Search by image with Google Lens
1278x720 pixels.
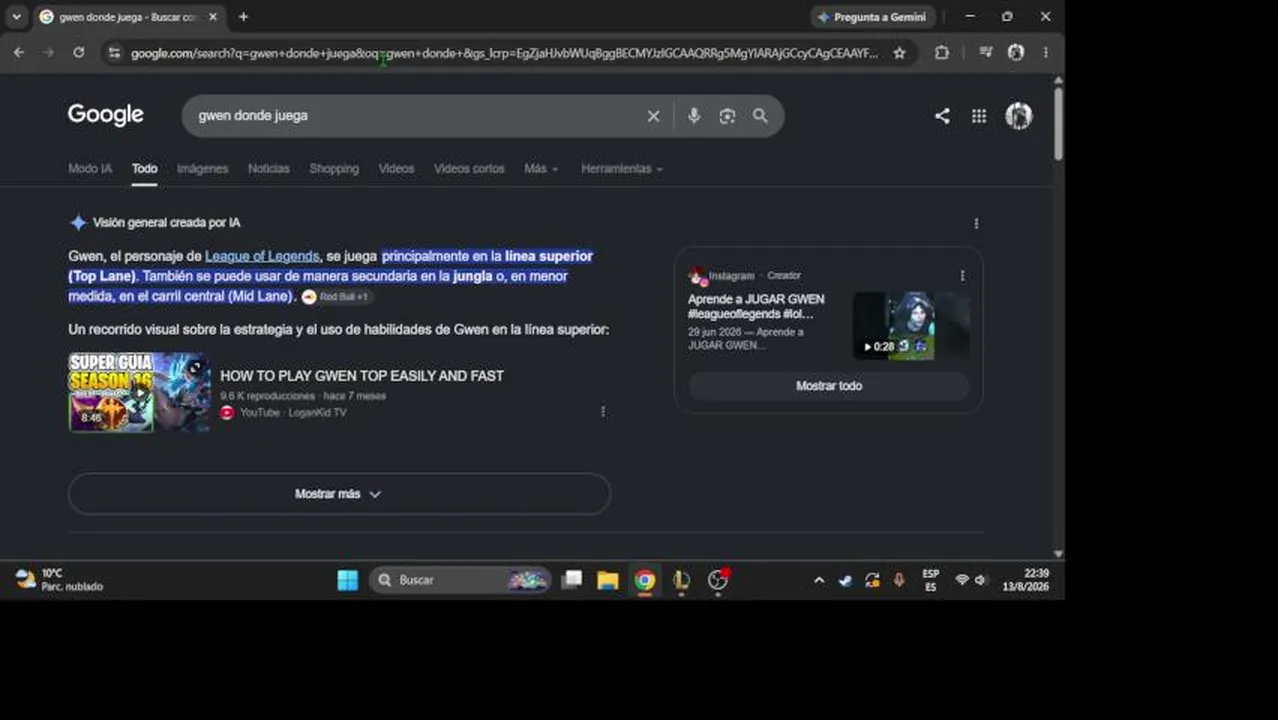727,116
